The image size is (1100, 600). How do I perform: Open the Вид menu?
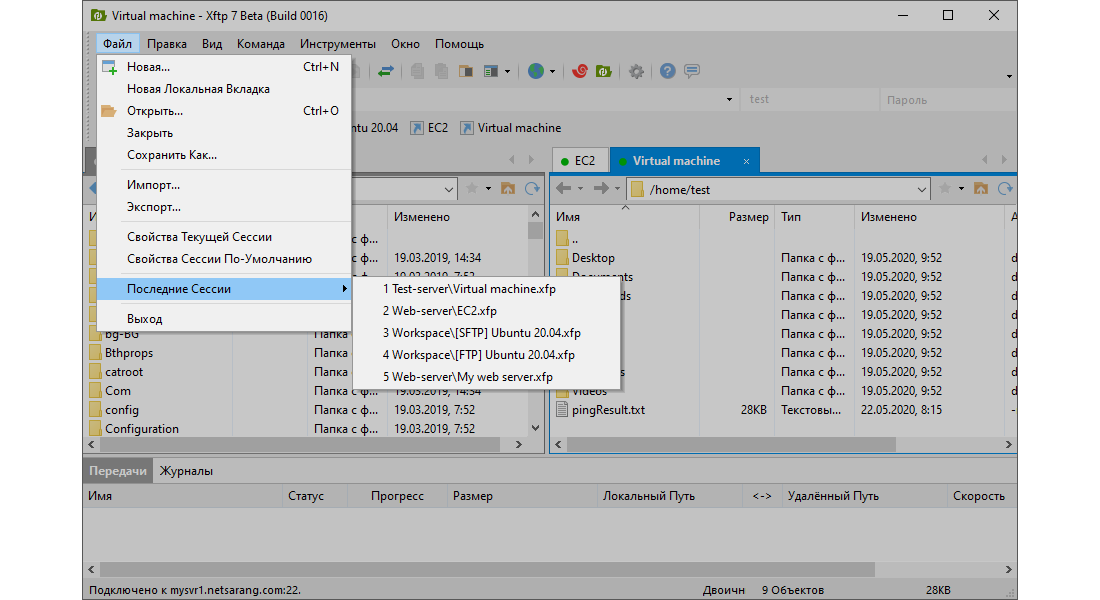tap(212, 44)
